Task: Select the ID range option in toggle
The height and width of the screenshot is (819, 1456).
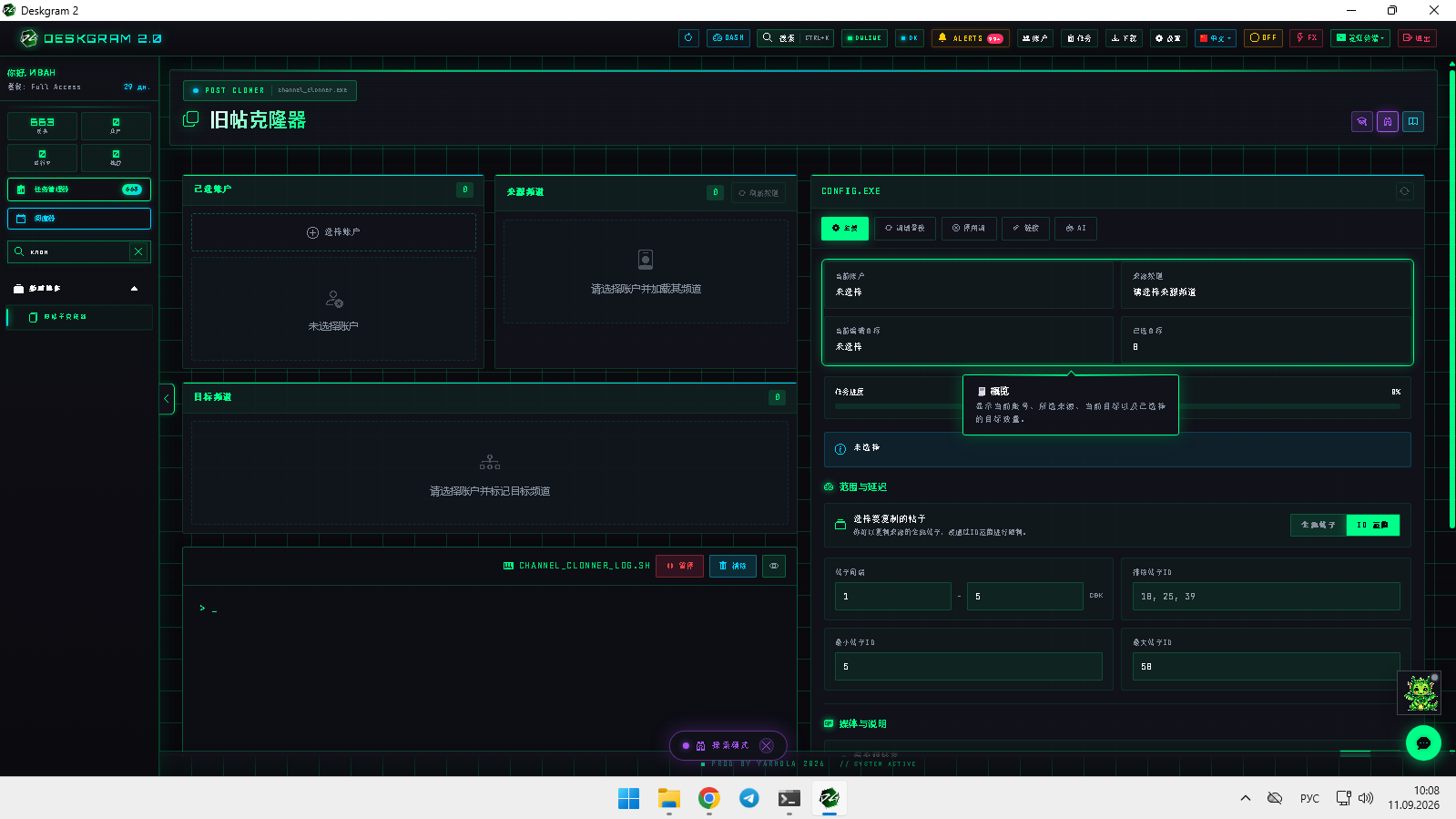Action: 1372,525
